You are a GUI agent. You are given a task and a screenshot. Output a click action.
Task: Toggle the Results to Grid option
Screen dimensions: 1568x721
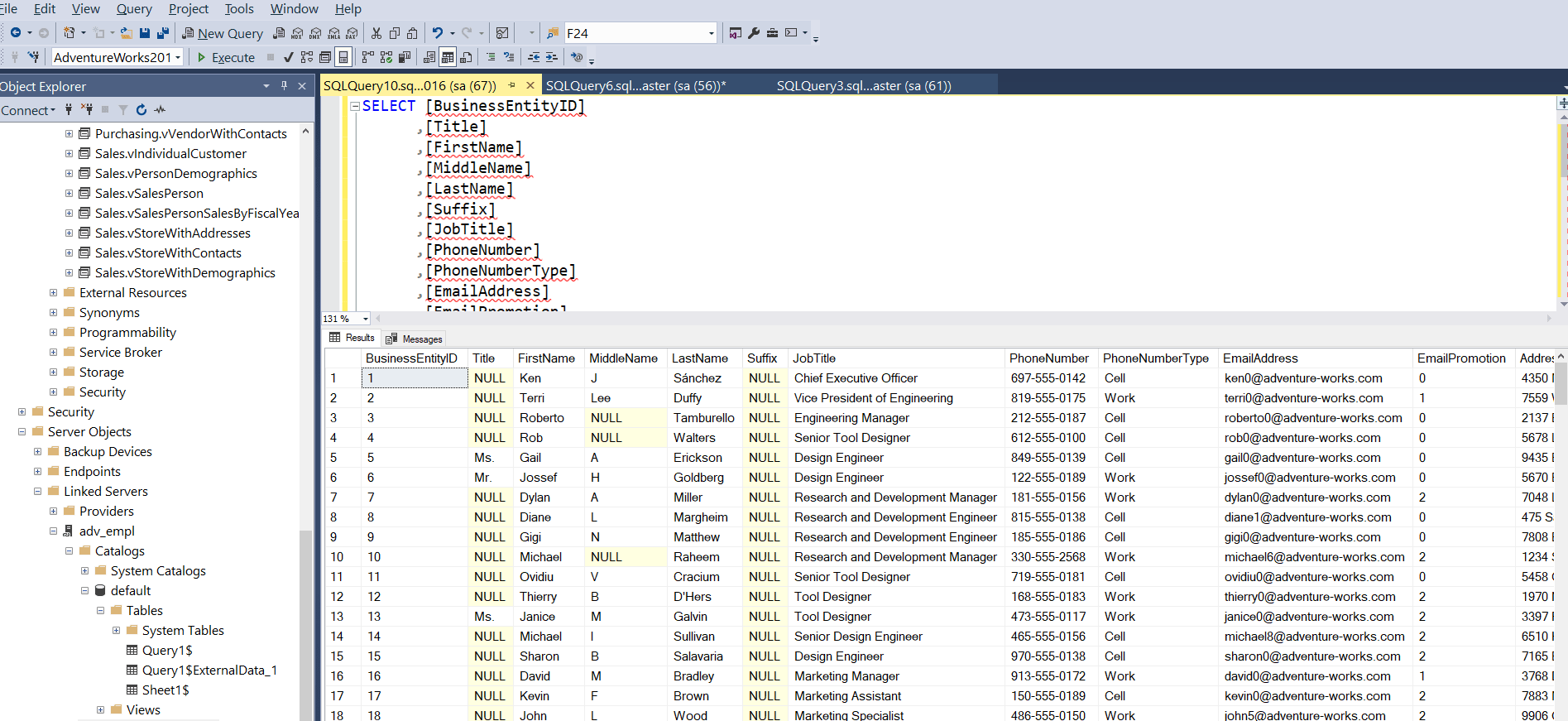tap(448, 57)
